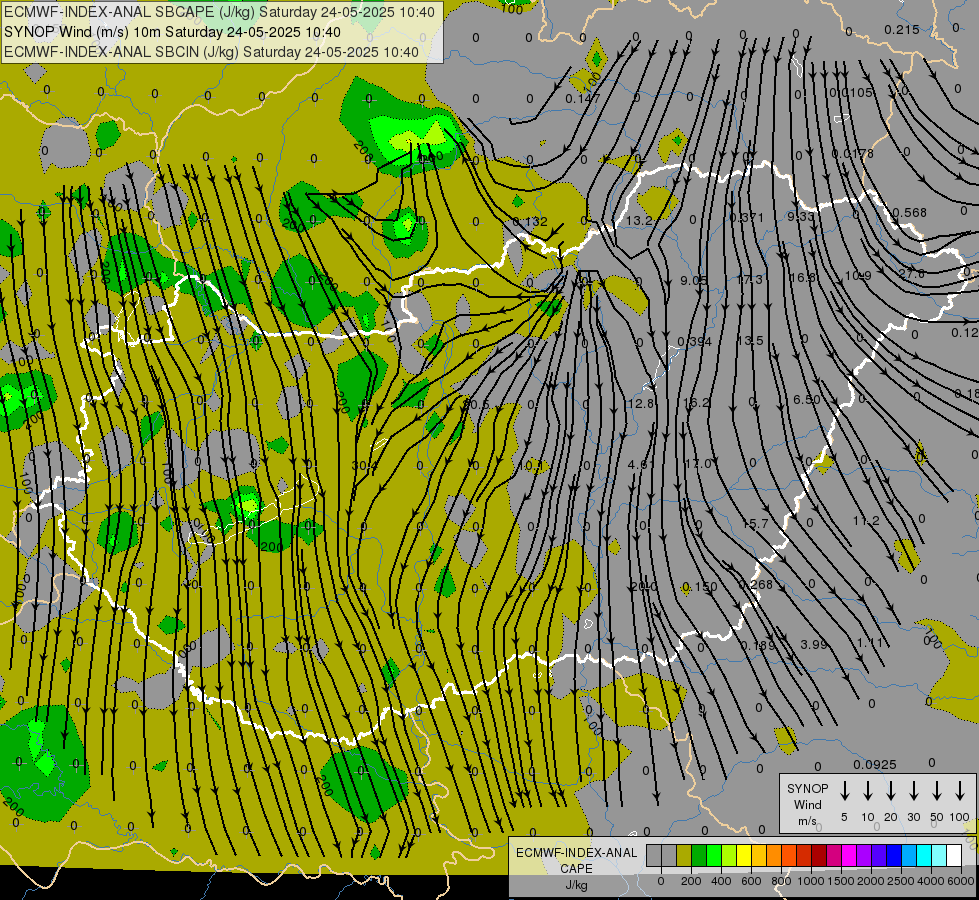
Task: Click the 16.8 value on the map
Action: [x=803, y=278]
